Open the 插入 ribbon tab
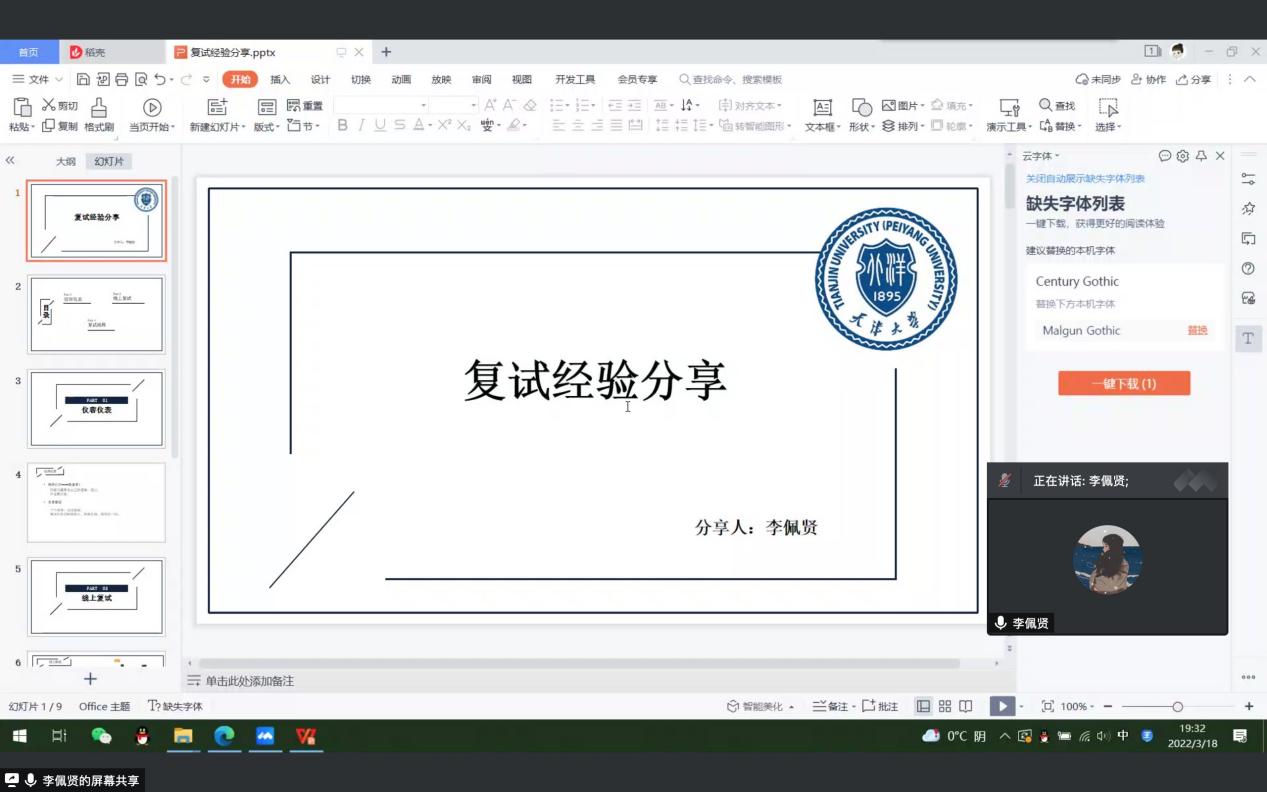Screen dimensions: 1267x792 pos(280,79)
